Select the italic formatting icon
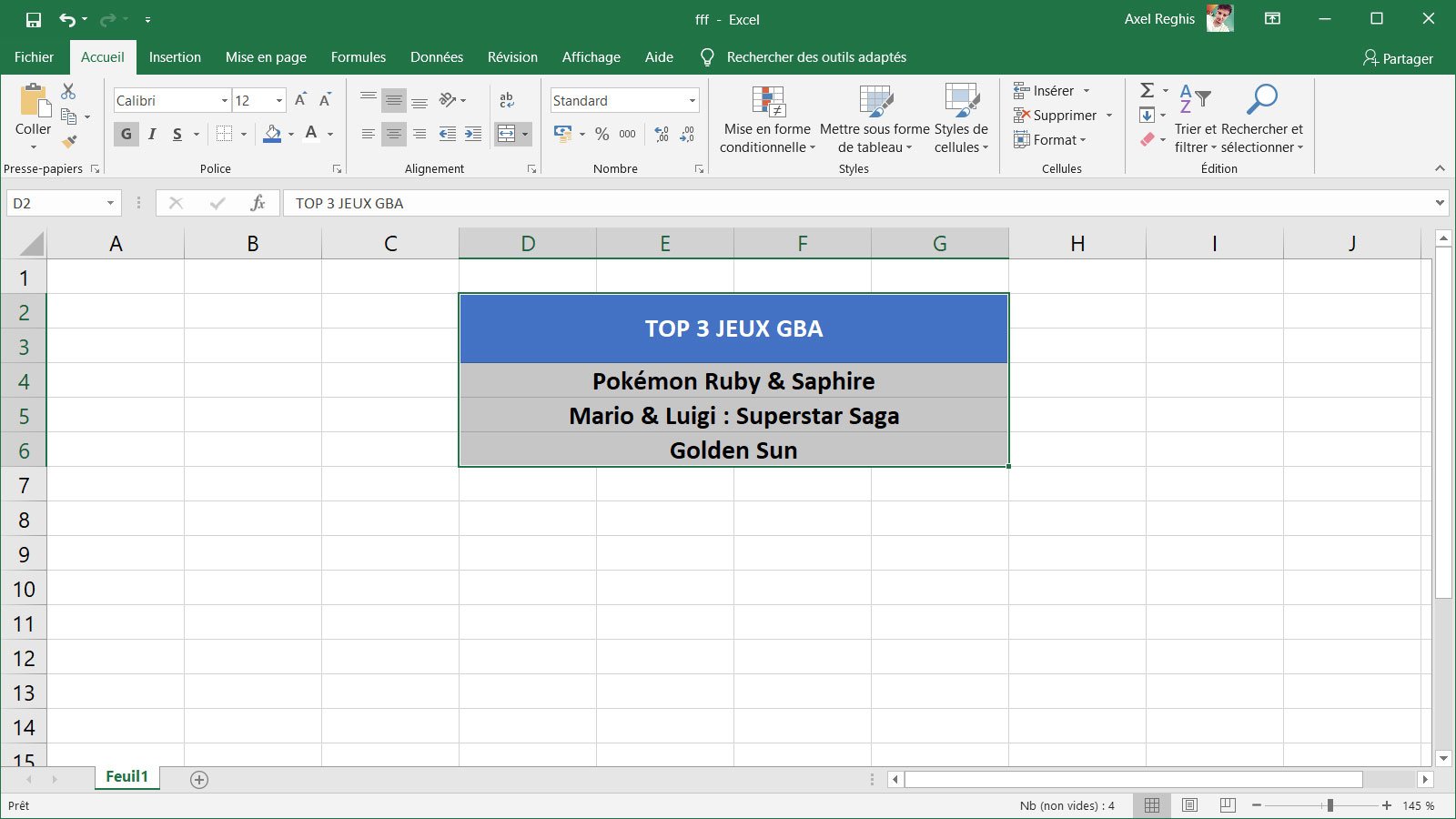The height and width of the screenshot is (819, 1456). click(151, 134)
